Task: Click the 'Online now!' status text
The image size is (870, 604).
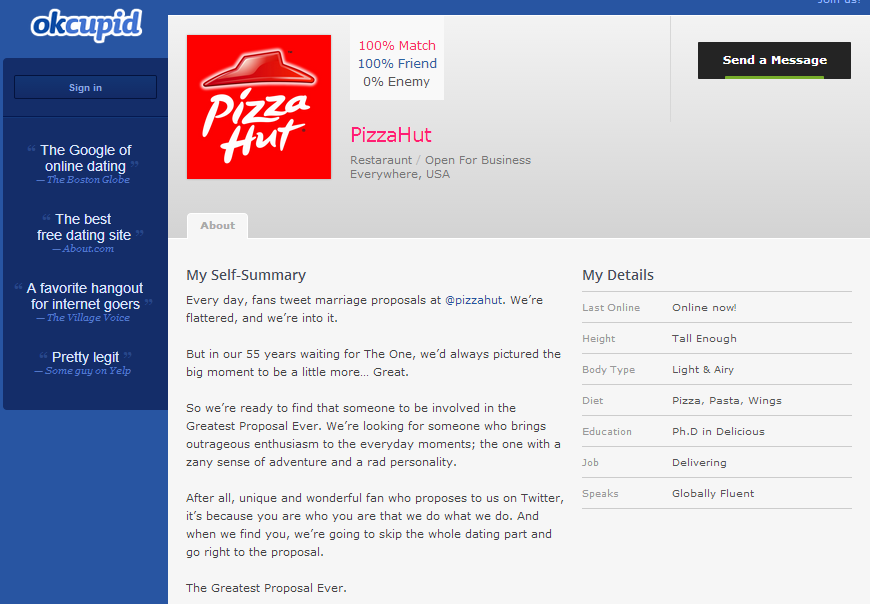Action: click(704, 307)
